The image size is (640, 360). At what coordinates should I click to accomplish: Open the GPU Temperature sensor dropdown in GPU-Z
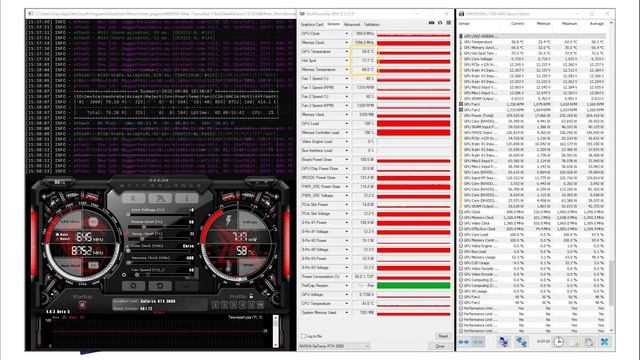tap(347, 51)
